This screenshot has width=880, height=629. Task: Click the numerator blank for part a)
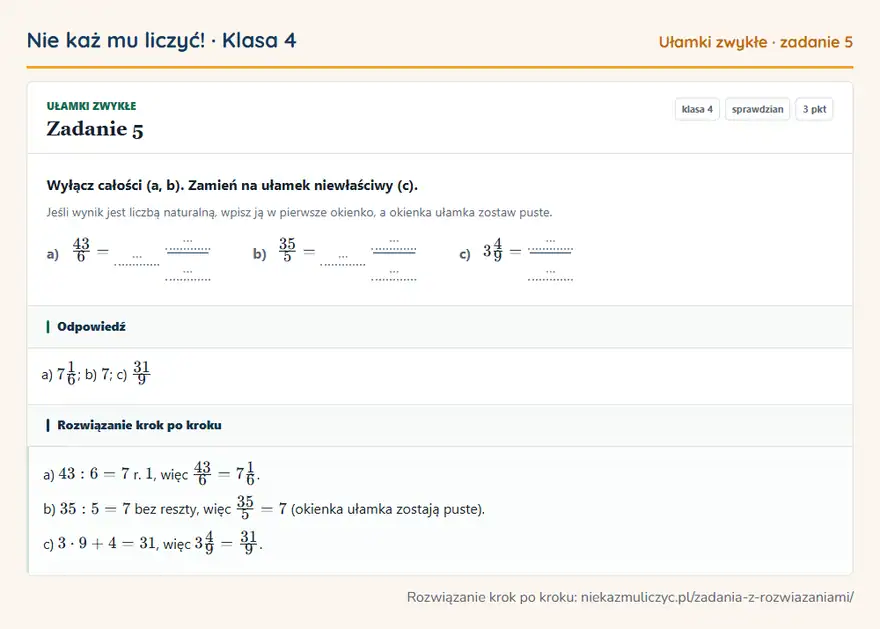pyautogui.click(x=188, y=244)
